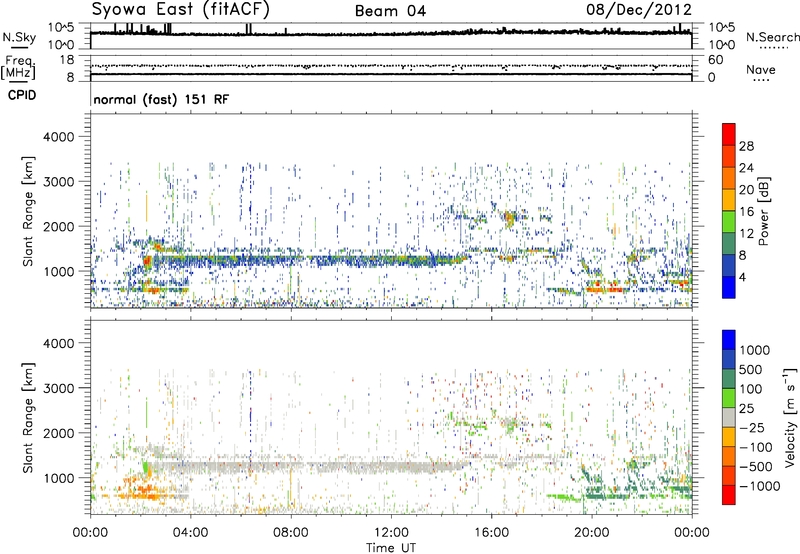Screen dimensions: 800x554
Task: Click the "3000" tick label of velocity panel
Action: (59, 388)
